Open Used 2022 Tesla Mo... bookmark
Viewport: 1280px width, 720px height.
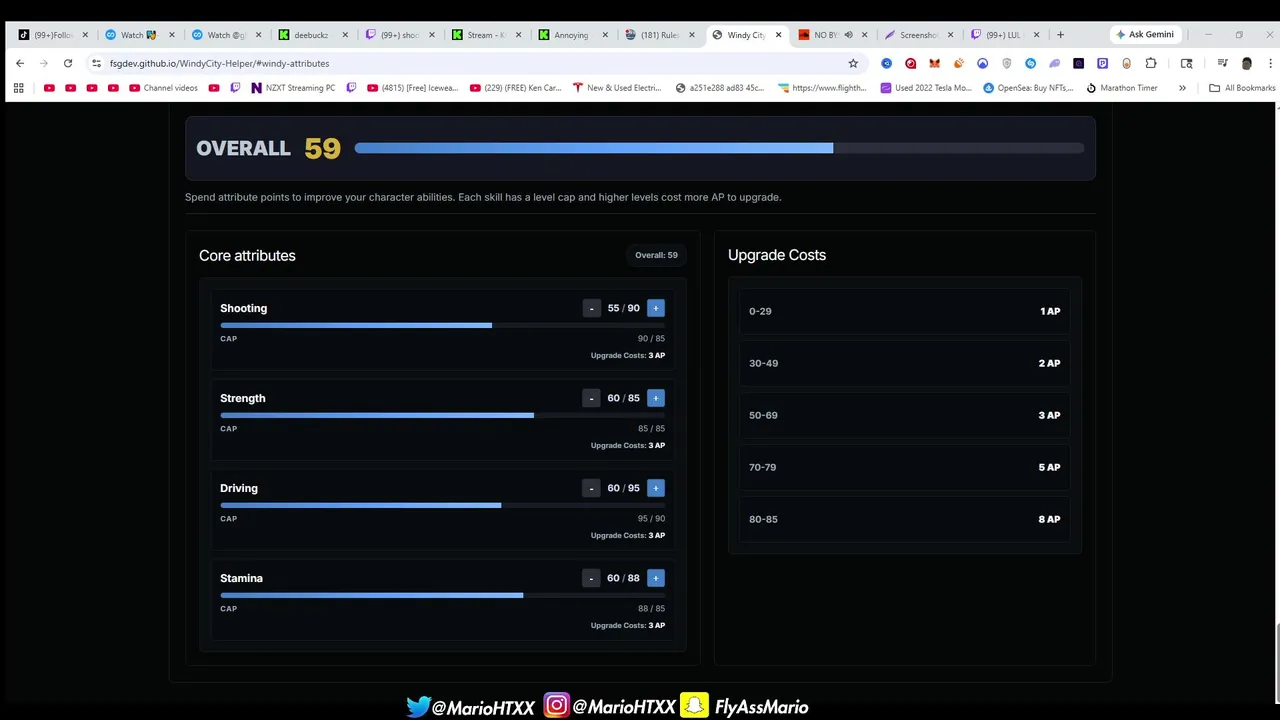point(926,88)
